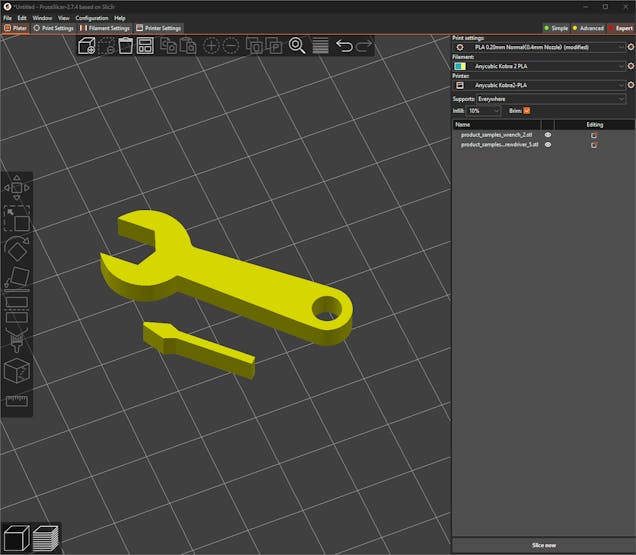Screen dimensions: 636x555
Task: Click the Name column header
Action: (496, 125)
